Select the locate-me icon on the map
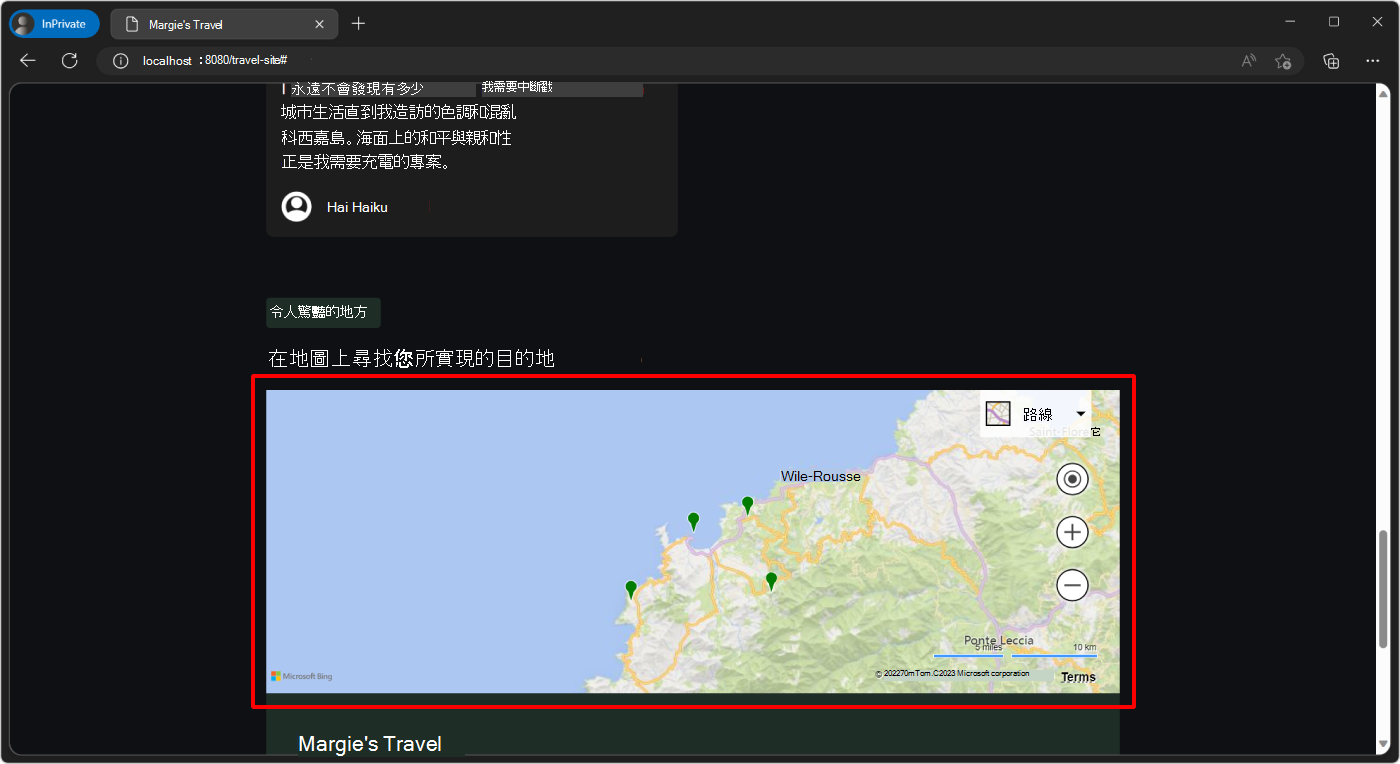The image size is (1400, 764). [1072, 478]
